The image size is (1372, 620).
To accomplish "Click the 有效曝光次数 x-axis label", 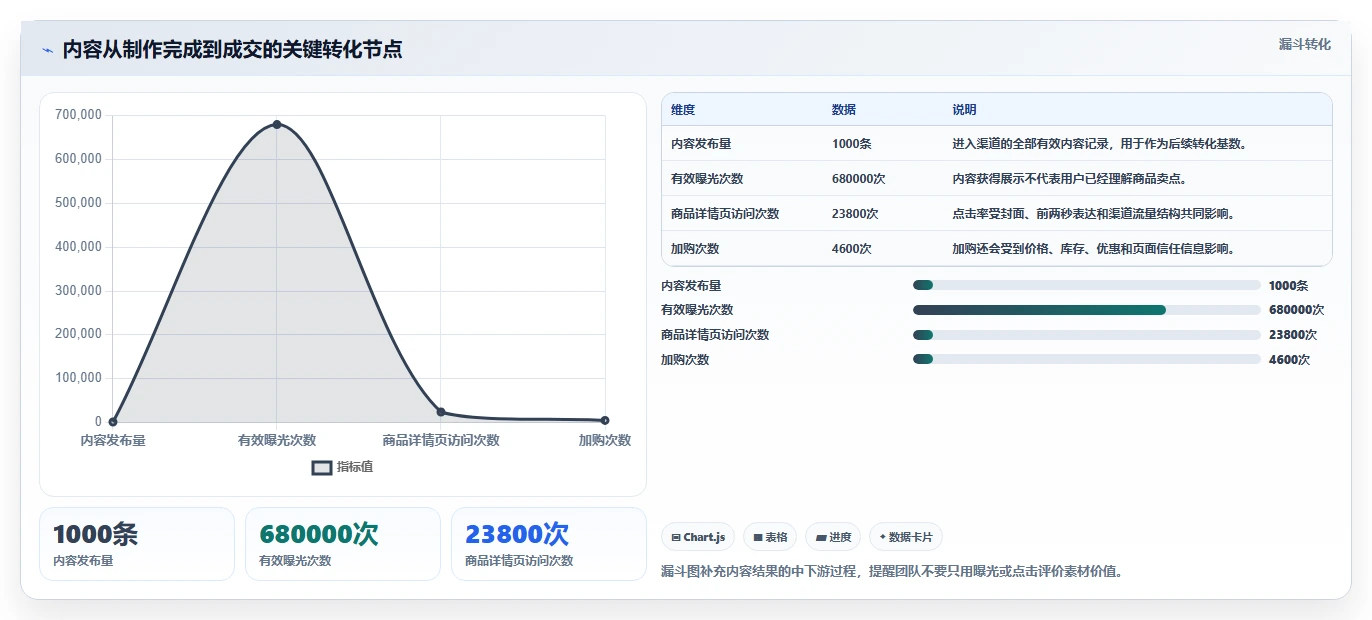I will pos(277,440).
